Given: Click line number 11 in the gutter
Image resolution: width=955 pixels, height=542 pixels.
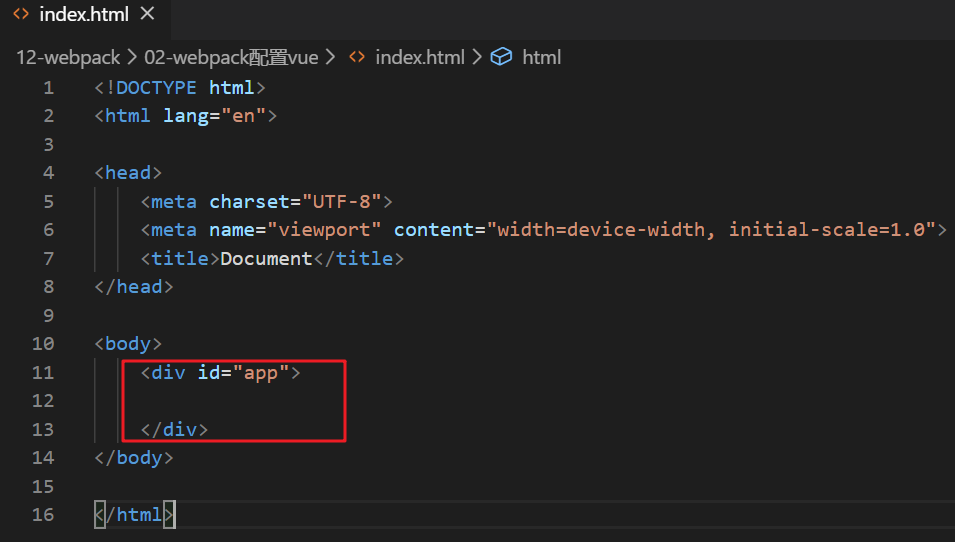Looking at the screenshot, I should pos(43,373).
